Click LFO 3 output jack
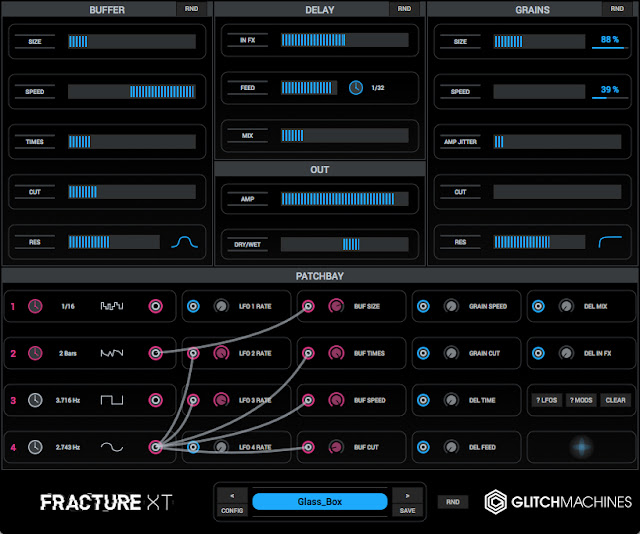Screen dimensions: 640x534 tap(156, 400)
